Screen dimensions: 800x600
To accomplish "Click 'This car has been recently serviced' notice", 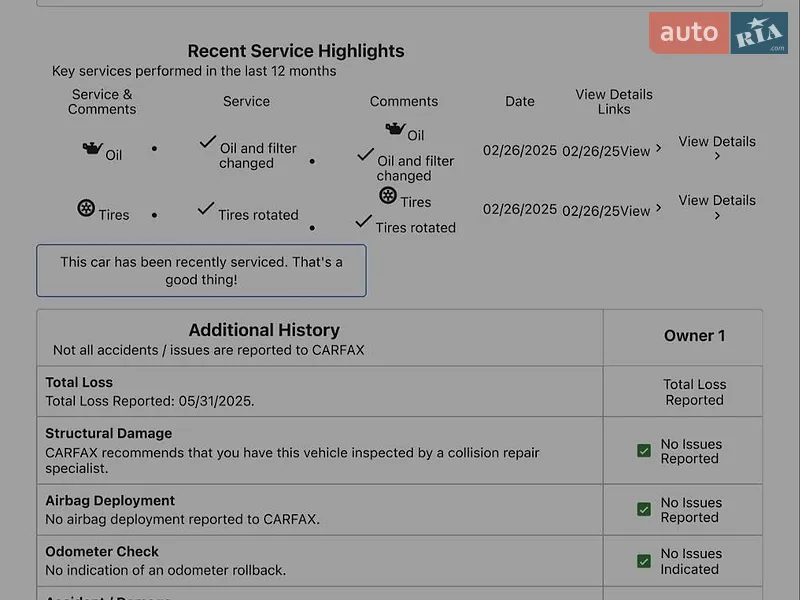I will (202, 270).
